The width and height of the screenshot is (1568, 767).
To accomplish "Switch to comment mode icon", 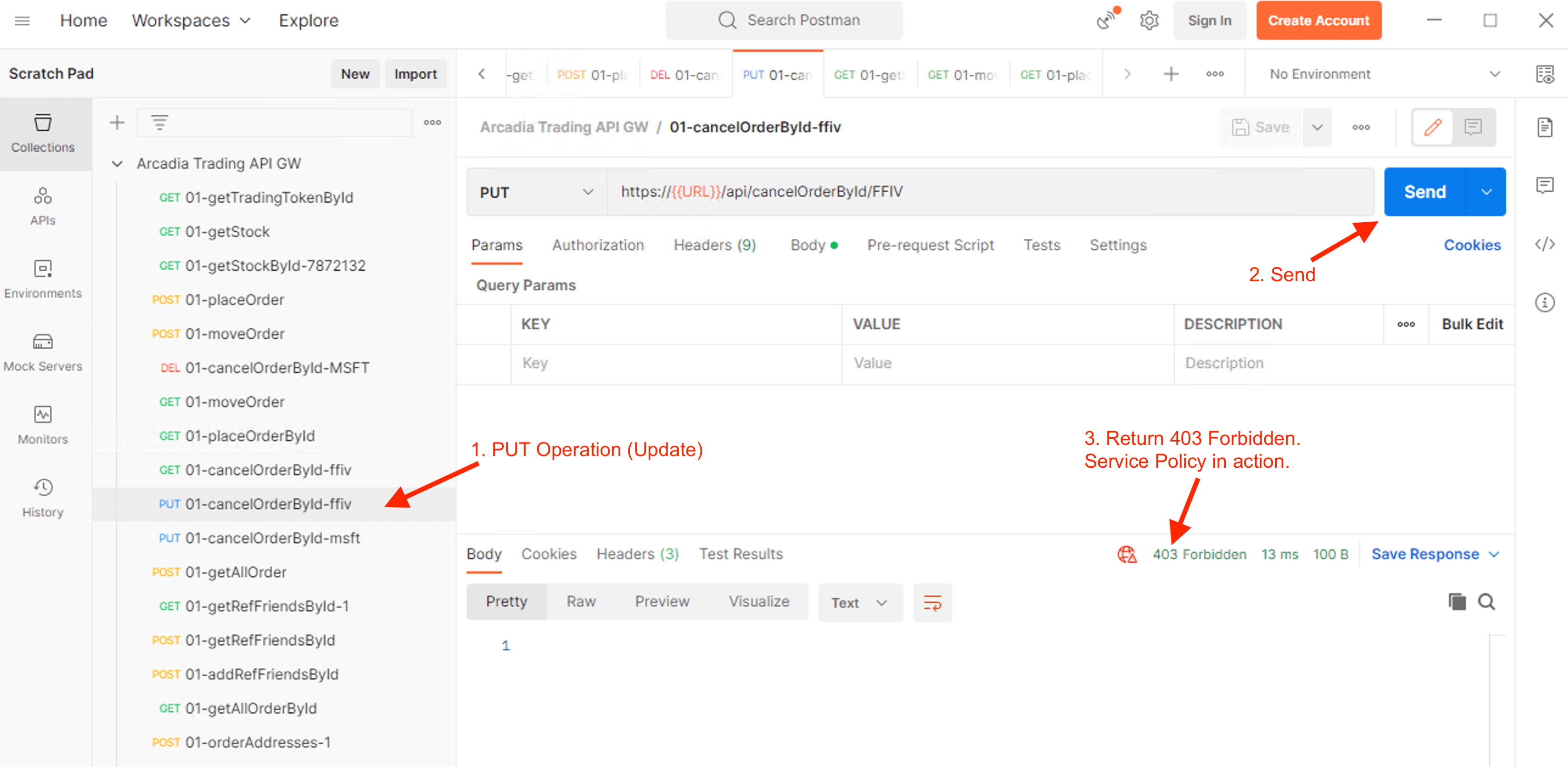I will 1473,127.
